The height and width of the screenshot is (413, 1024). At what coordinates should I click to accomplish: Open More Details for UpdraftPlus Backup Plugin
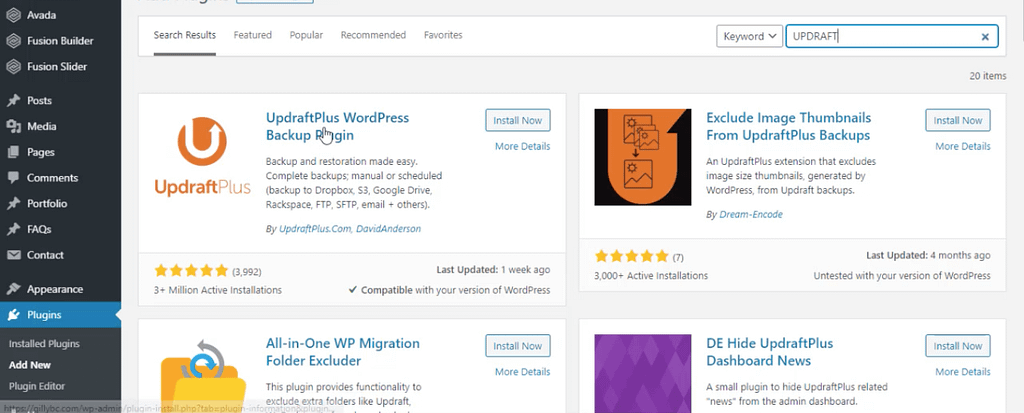click(x=522, y=146)
